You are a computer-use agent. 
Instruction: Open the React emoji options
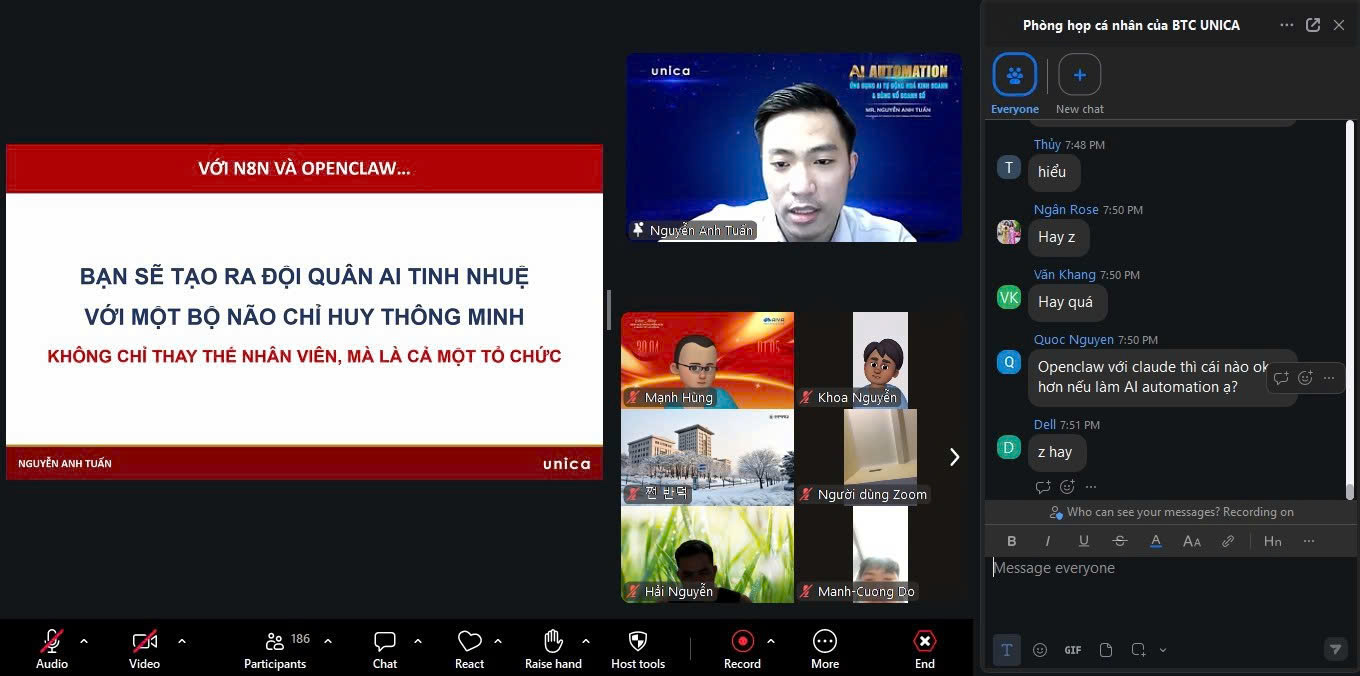469,648
